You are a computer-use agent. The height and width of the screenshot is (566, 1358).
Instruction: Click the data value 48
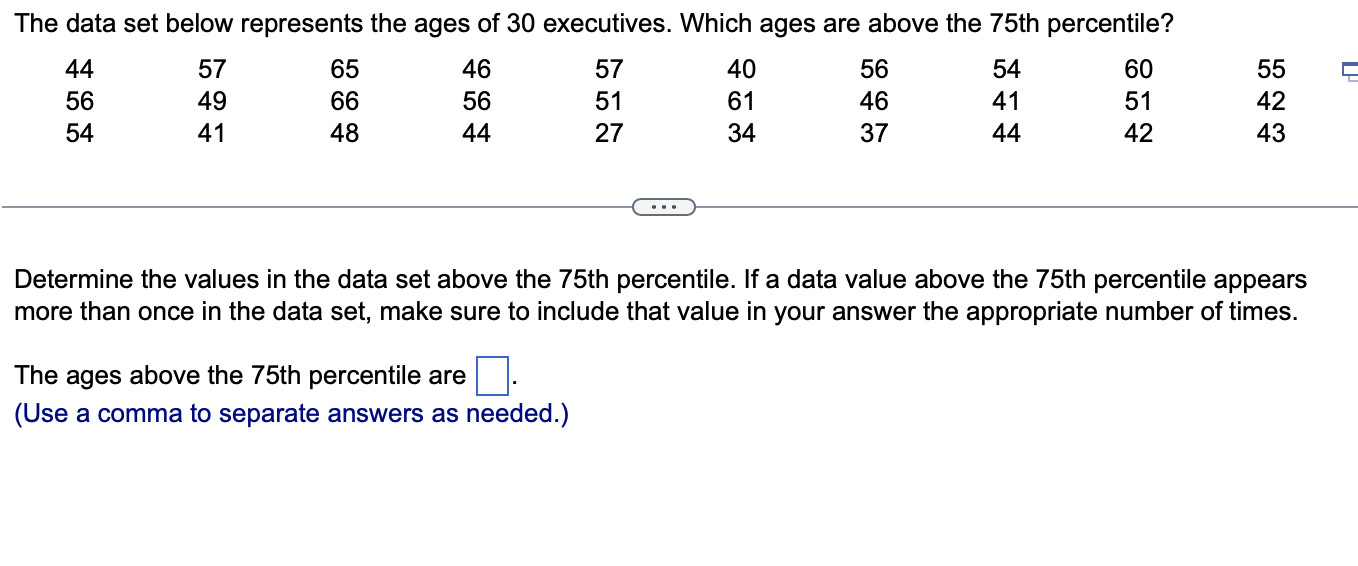[x=344, y=133]
